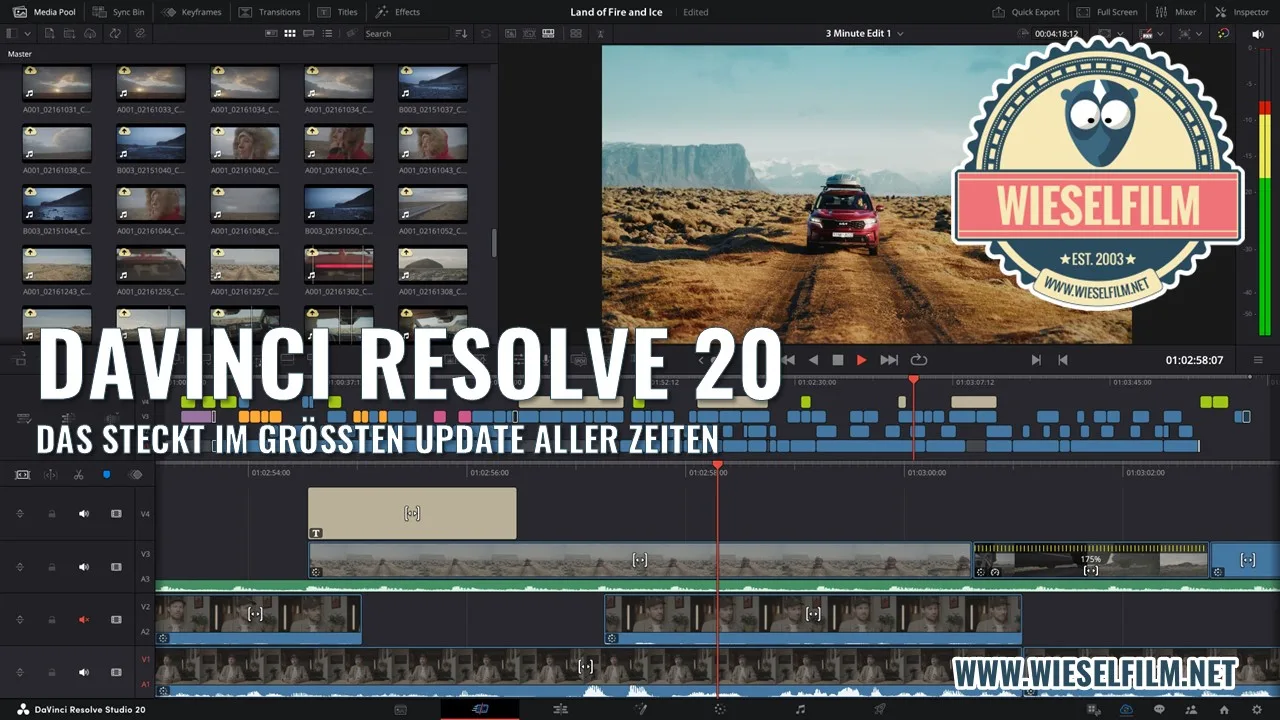Click the relink/sync clips icon
The width and height of the screenshot is (1280, 720).
click(x=115, y=33)
